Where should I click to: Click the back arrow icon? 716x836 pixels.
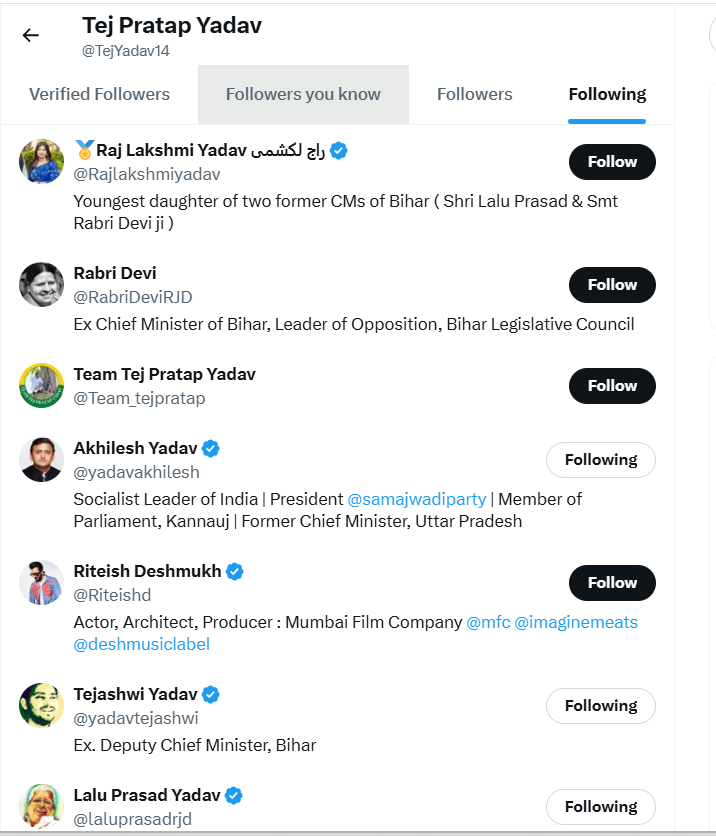31,35
